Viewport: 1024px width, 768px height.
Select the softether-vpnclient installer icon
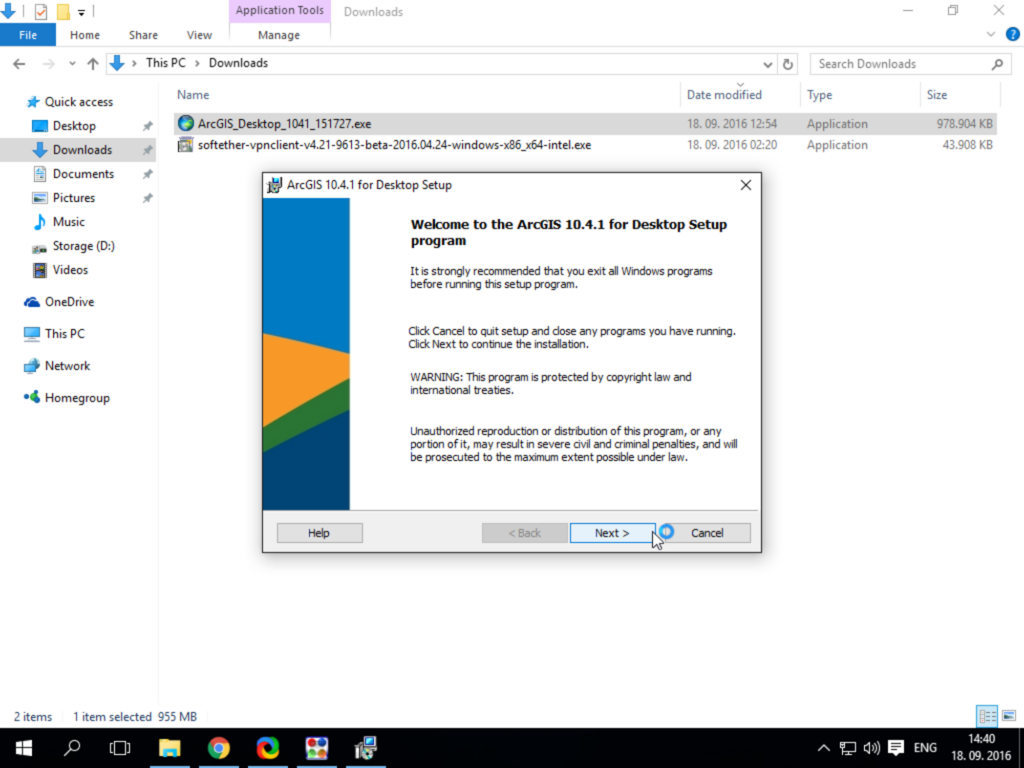tap(185, 144)
